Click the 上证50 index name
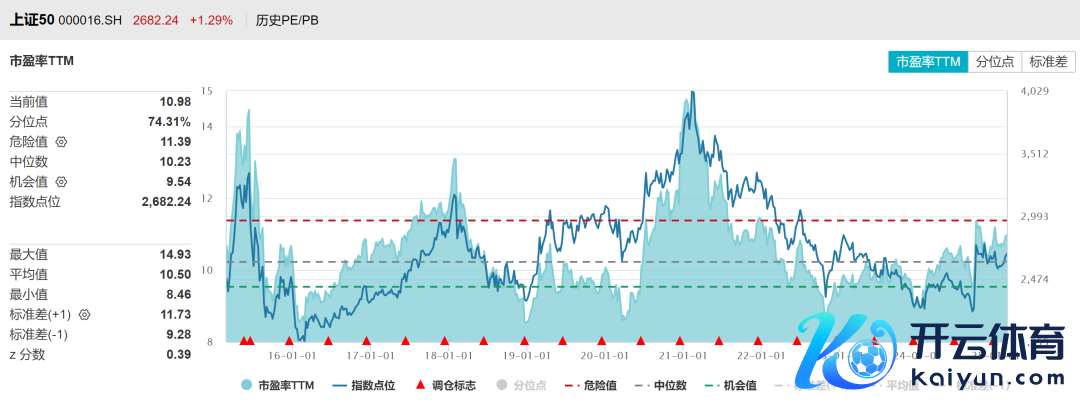Image resolution: width=1080 pixels, height=411 pixels. pos(31,20)
